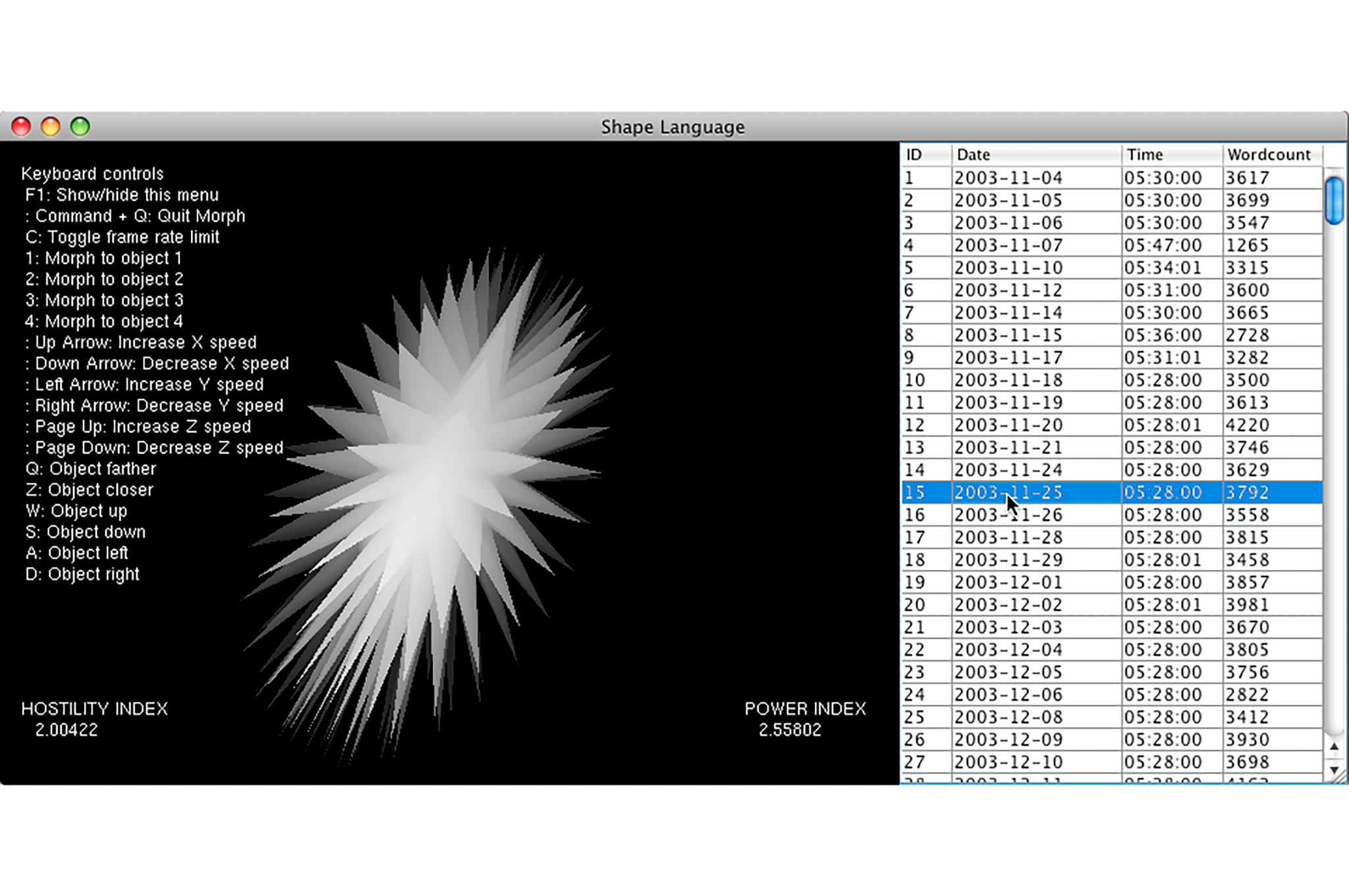Click the Shape Language window title bar

coord(672,126)
